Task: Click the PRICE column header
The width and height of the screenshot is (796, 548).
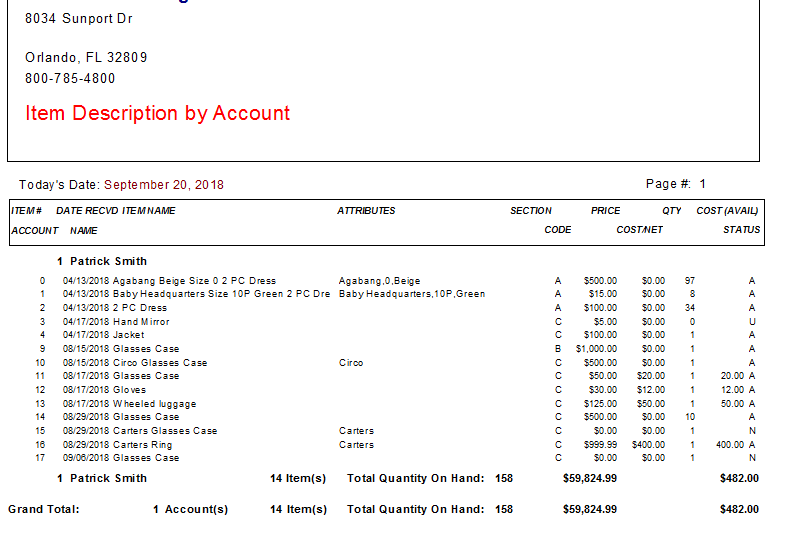Action: point(605,211)
